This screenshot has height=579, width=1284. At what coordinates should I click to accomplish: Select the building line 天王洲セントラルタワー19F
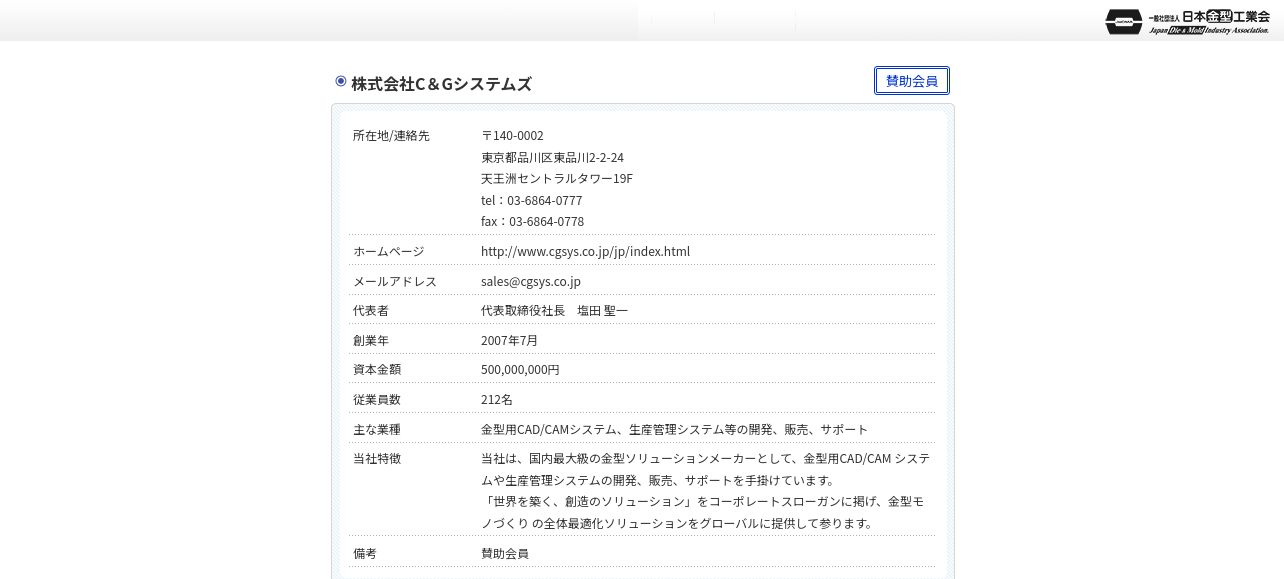coord(557,178)
